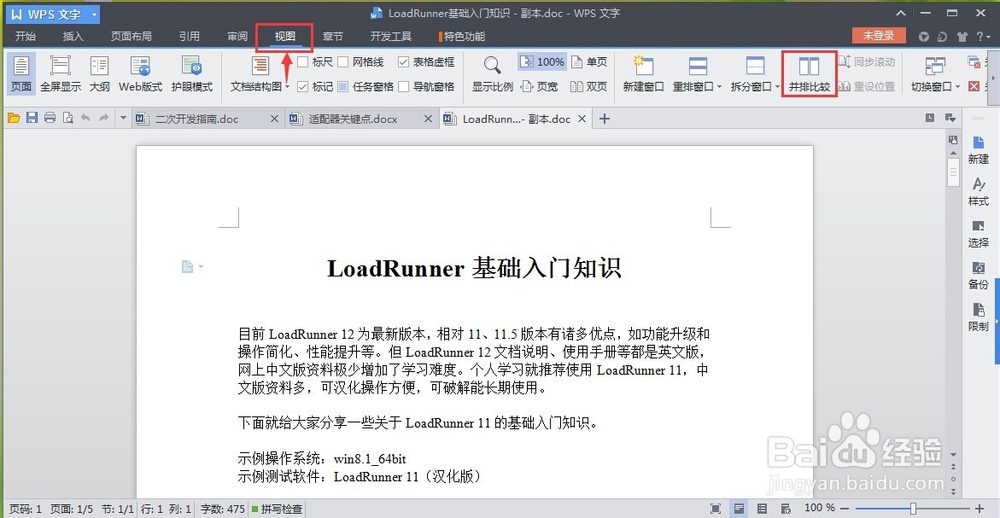Open the 插入 ribbon tab
Viewport: 1000px width, 518px height.
coord(73,36)
